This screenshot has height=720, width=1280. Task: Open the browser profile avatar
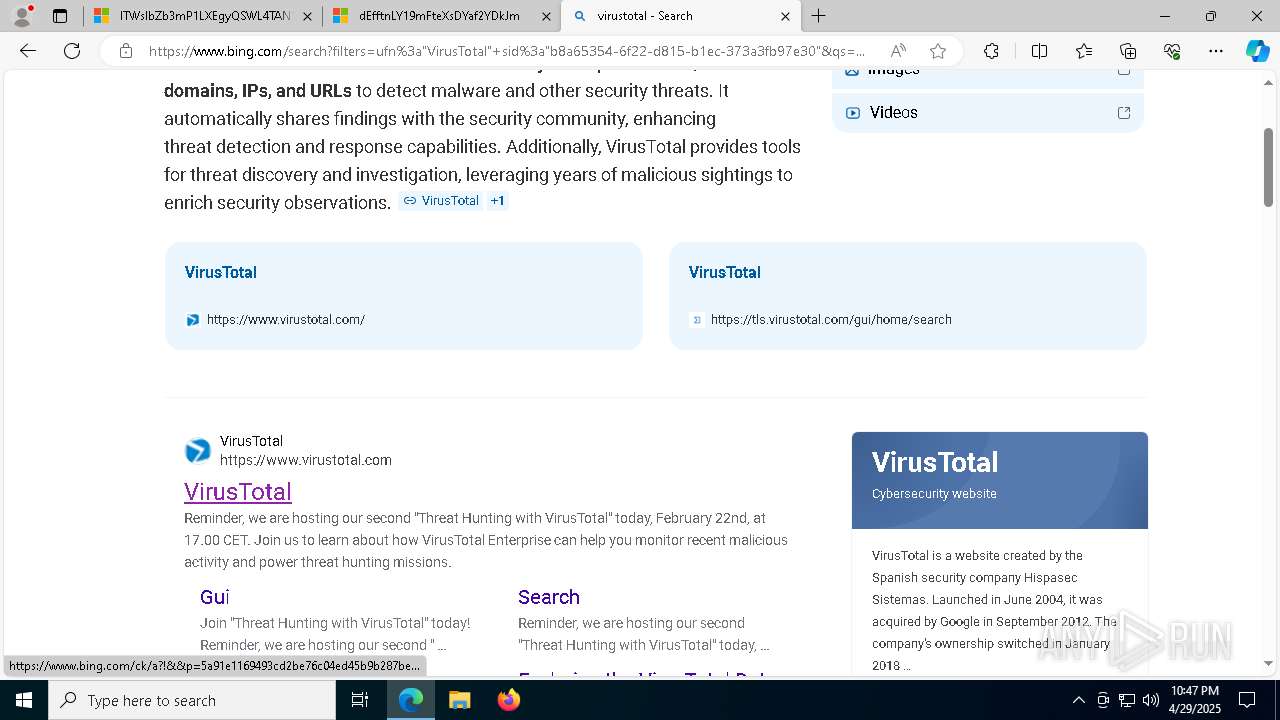click(x=22, y=16)
